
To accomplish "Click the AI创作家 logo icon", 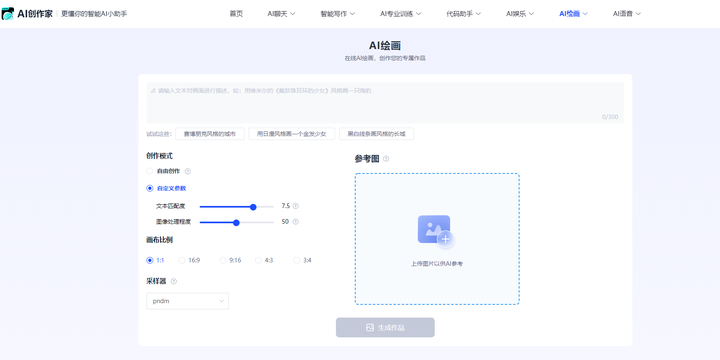I will tap(8, 14).
